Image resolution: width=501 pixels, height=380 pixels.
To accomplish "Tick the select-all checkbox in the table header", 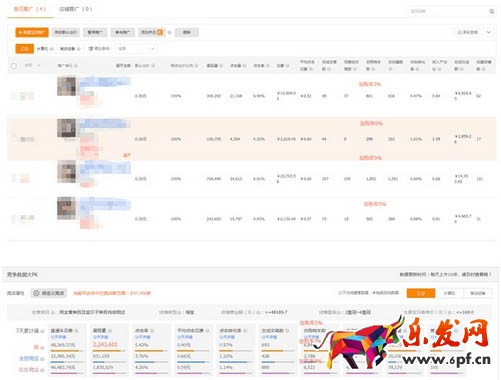I will pyautogui.click(x=14, y=66).
